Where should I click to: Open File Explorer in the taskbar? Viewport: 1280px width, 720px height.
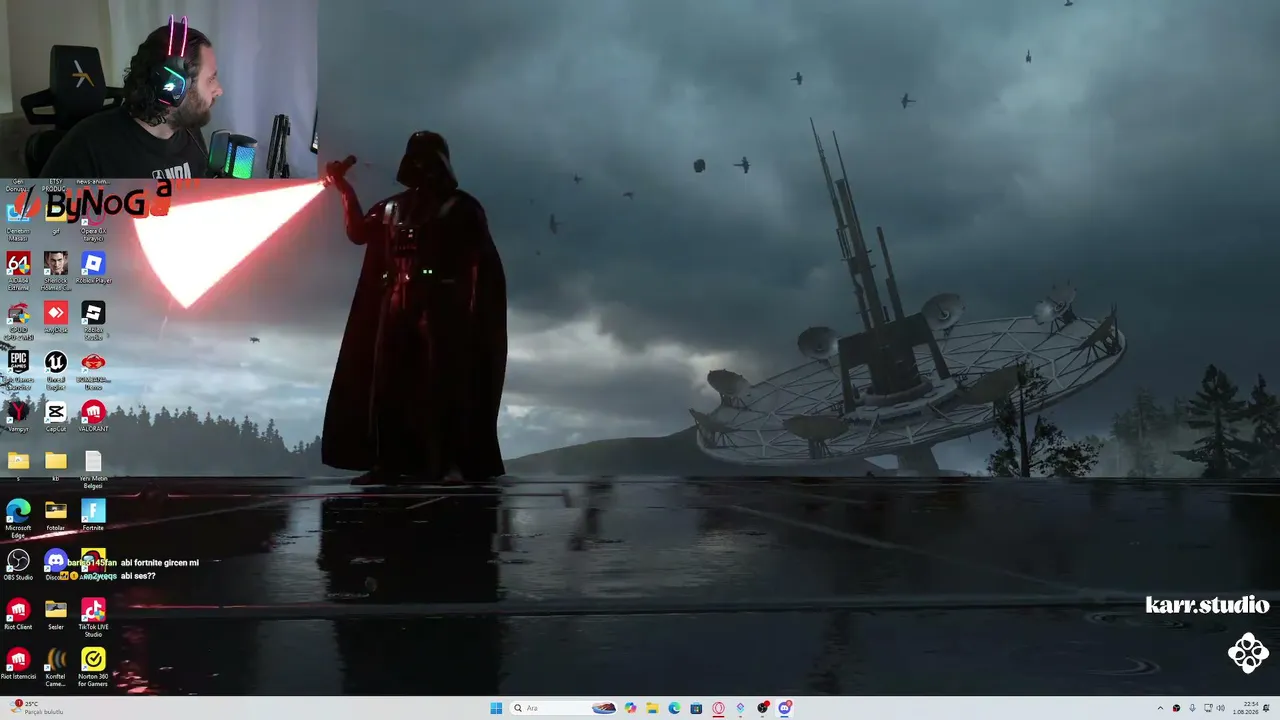[652, 708]
